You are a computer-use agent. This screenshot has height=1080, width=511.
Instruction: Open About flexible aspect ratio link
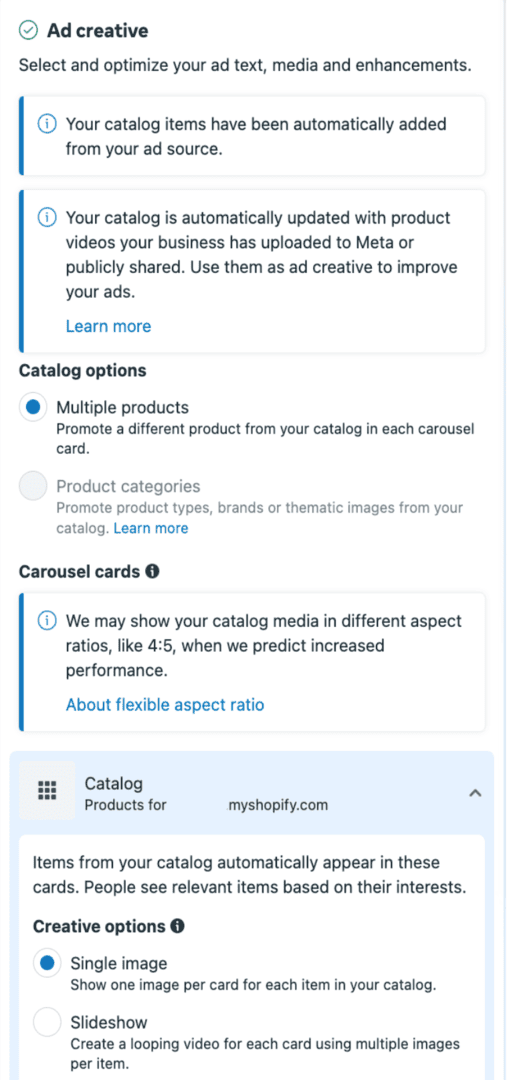point(165,705)
